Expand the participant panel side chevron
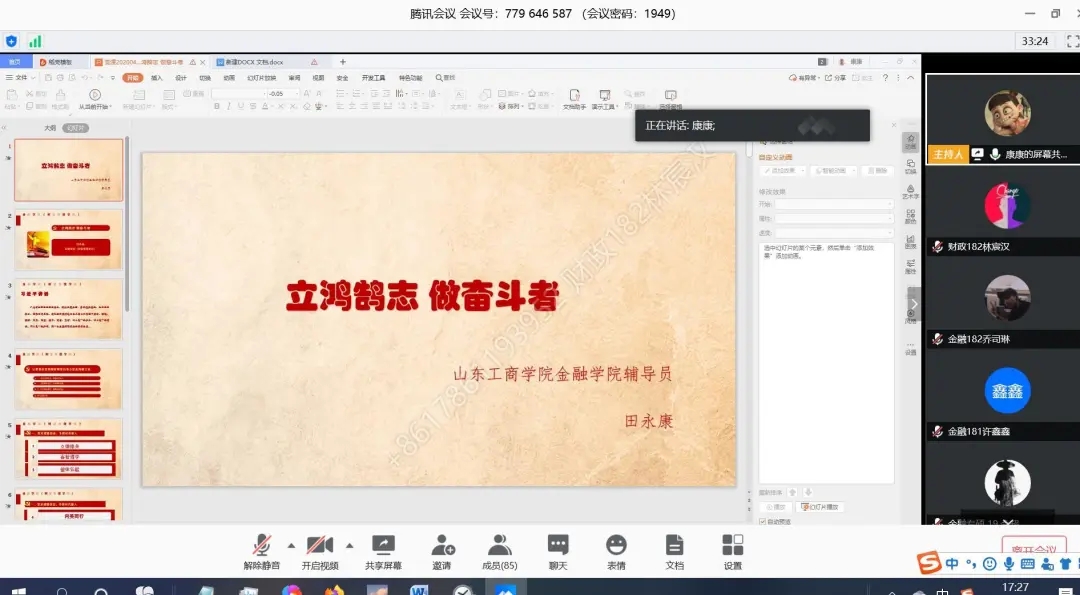Viewport: 1080px width, 595px height. (913, 304)
